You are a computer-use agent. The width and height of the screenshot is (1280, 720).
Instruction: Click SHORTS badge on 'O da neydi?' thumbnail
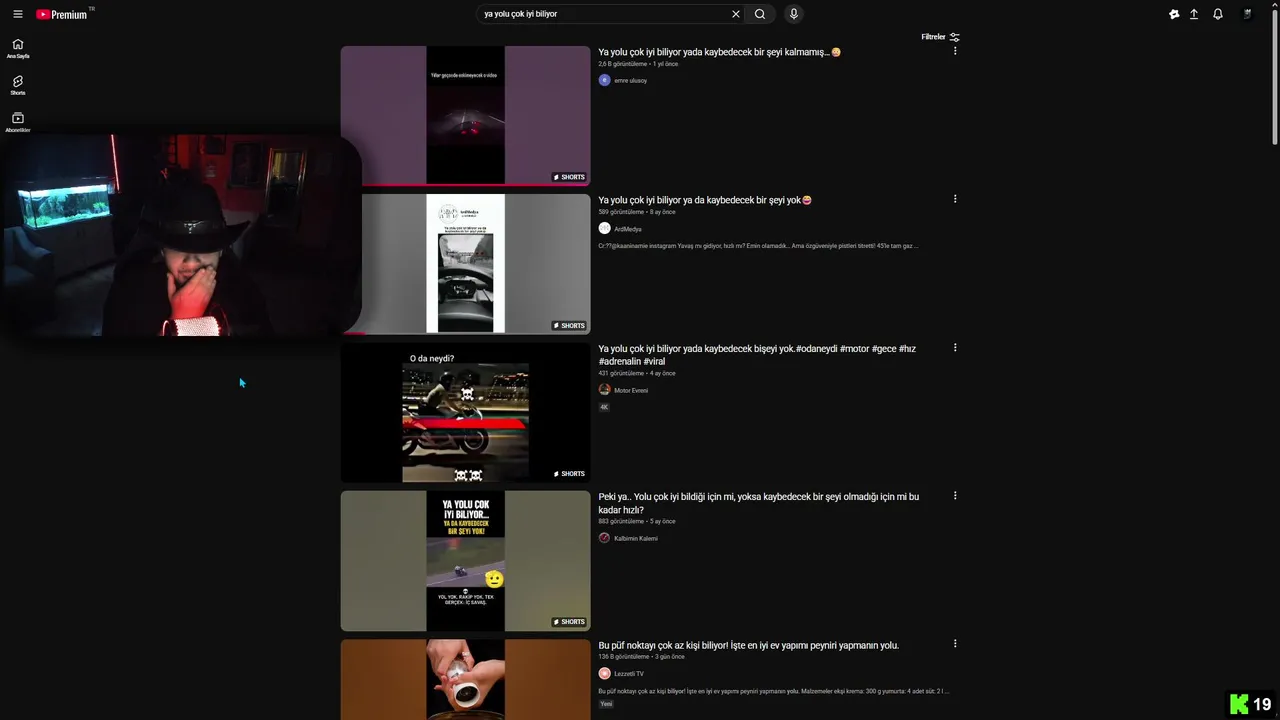(569, 474)
